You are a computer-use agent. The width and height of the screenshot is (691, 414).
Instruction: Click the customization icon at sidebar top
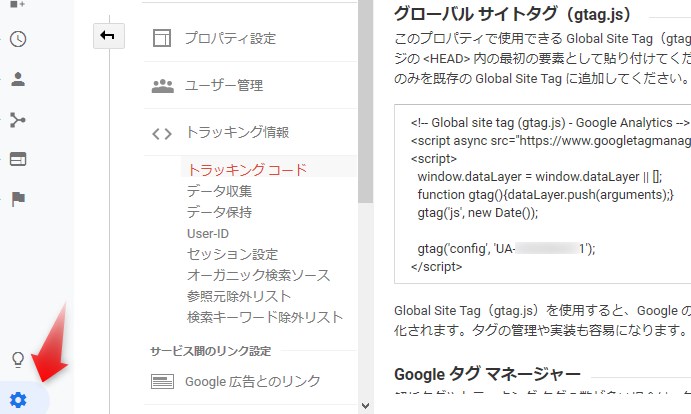[18, 4]
